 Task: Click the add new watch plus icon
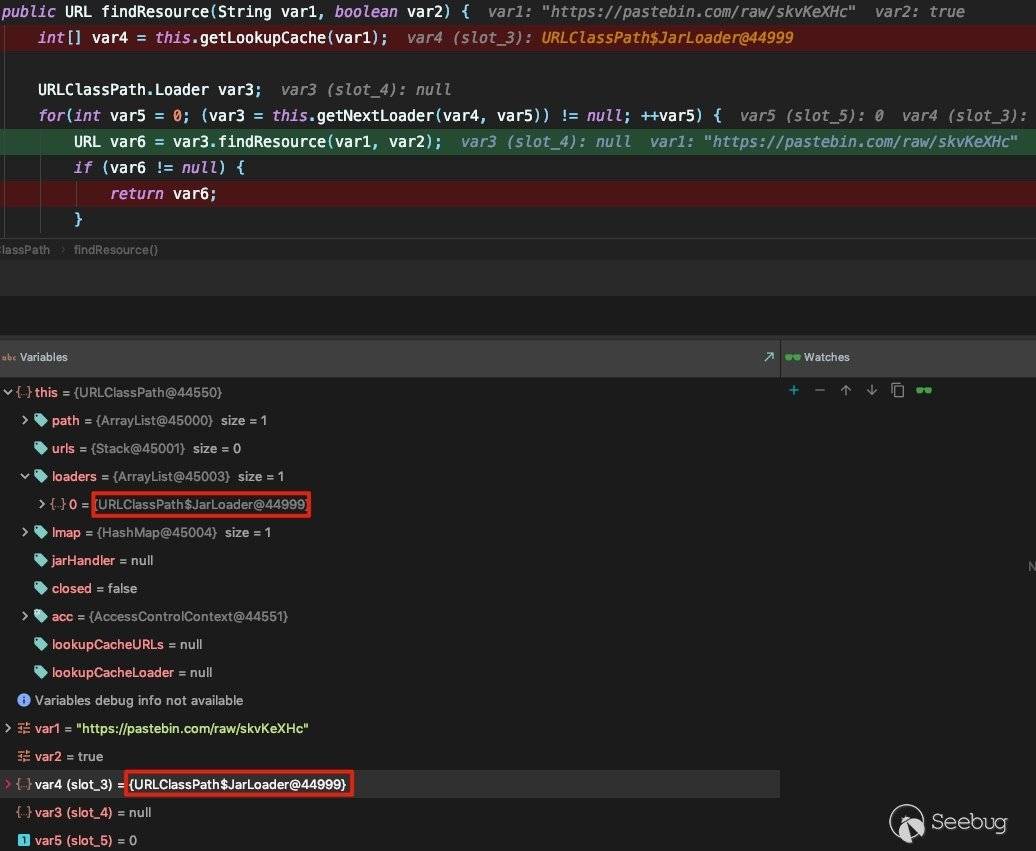point(794,390)
